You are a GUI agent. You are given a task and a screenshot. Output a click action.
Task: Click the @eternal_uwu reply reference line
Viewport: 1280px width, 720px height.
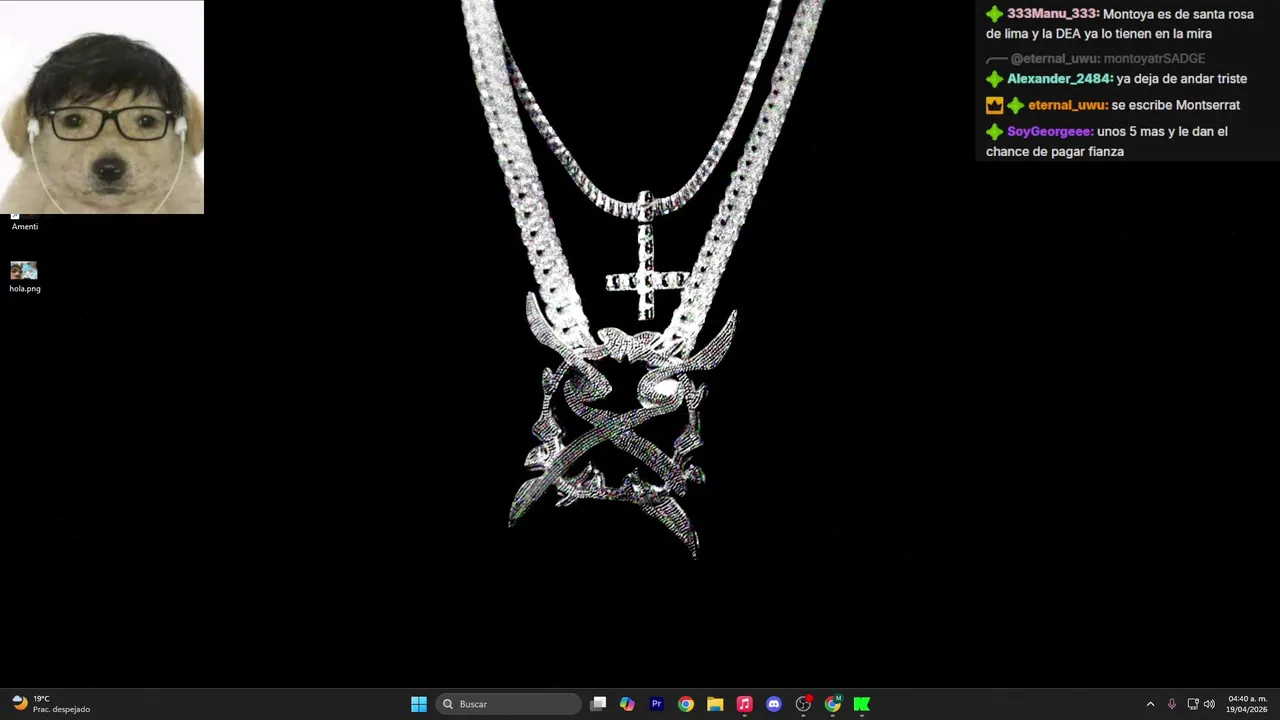(x=1096, y=59)
